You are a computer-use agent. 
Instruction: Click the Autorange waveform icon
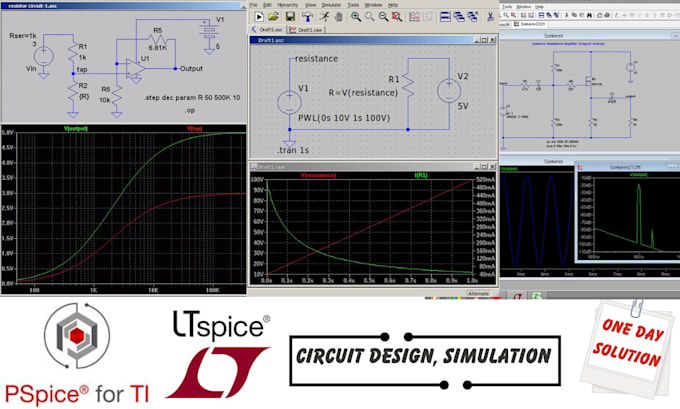415,17
